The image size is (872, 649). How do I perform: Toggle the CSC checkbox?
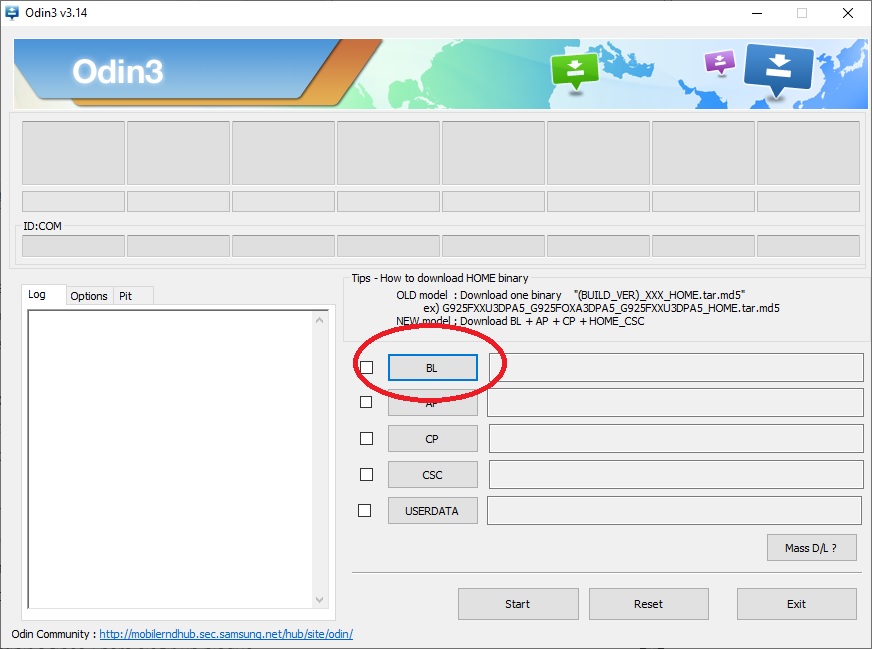(366, 474)
